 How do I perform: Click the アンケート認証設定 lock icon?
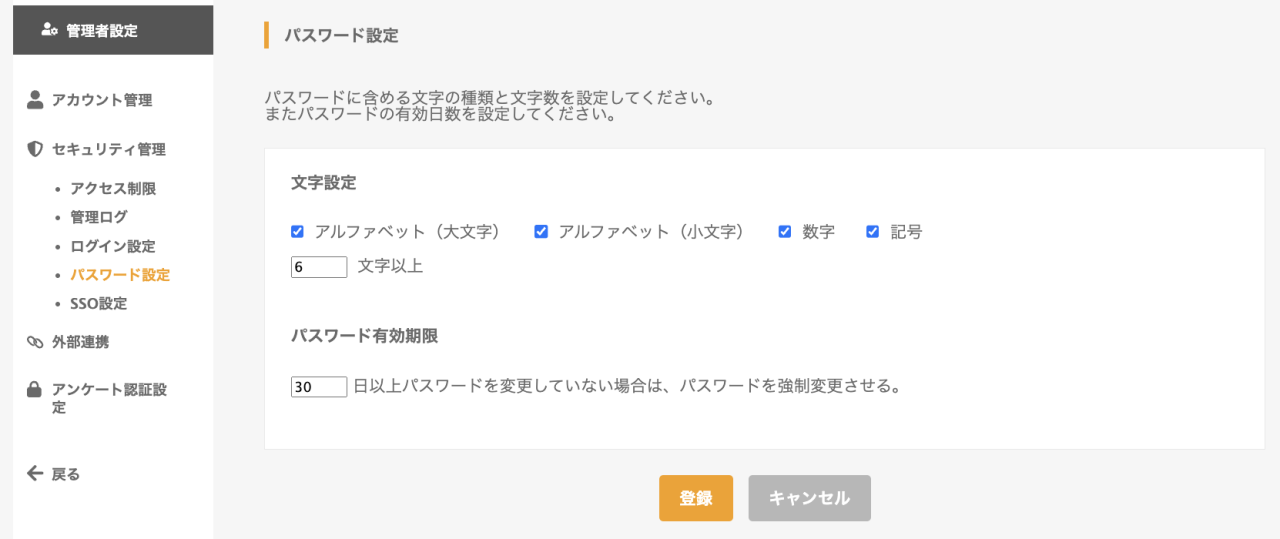(35, 389)
